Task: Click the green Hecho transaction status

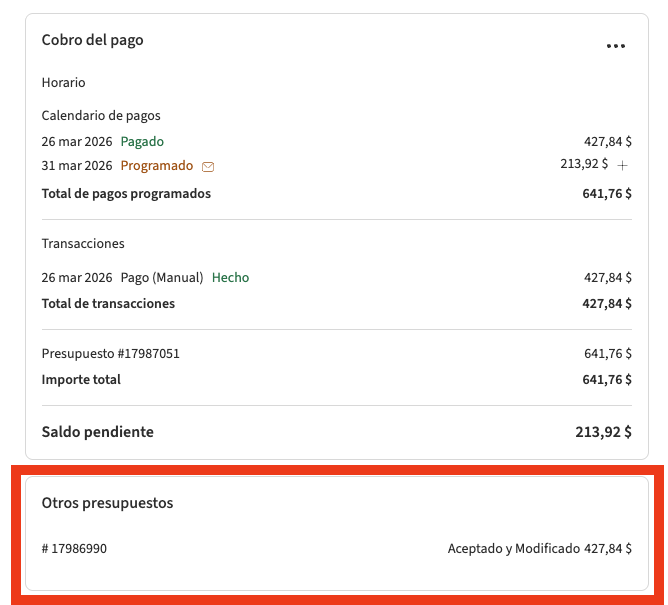Action: [230, 277]
